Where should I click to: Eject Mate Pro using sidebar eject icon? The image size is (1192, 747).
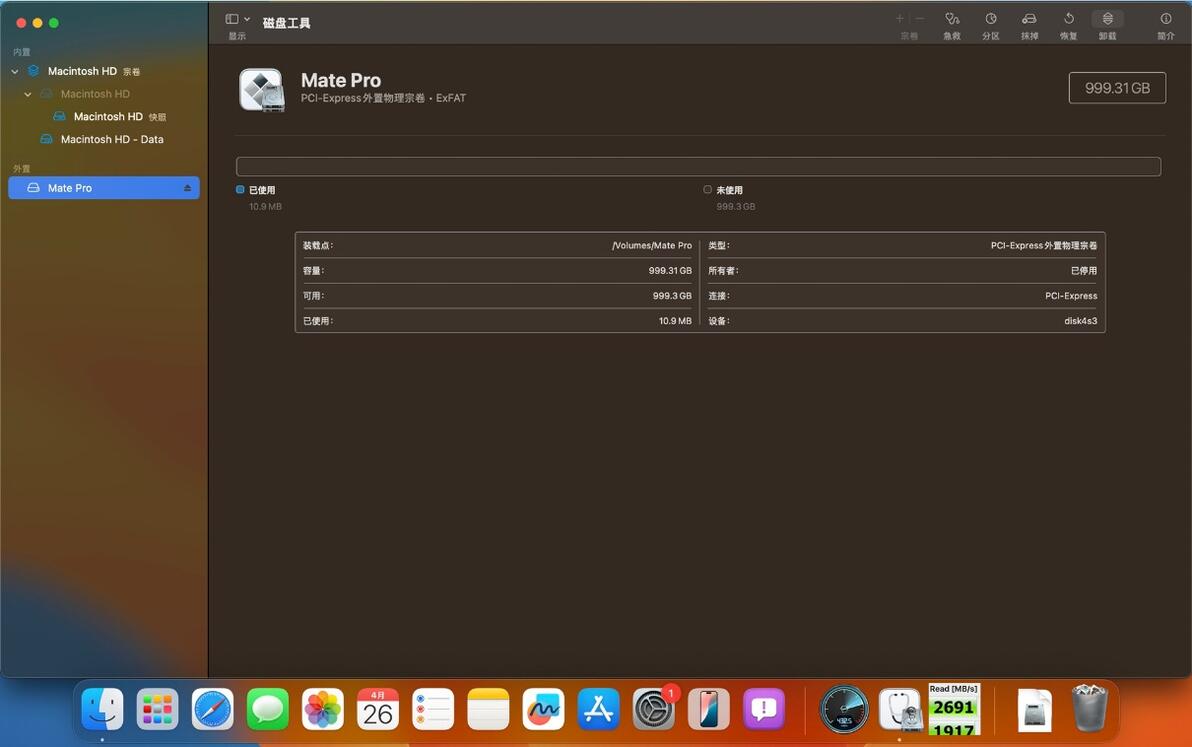[x=187, y=188]
